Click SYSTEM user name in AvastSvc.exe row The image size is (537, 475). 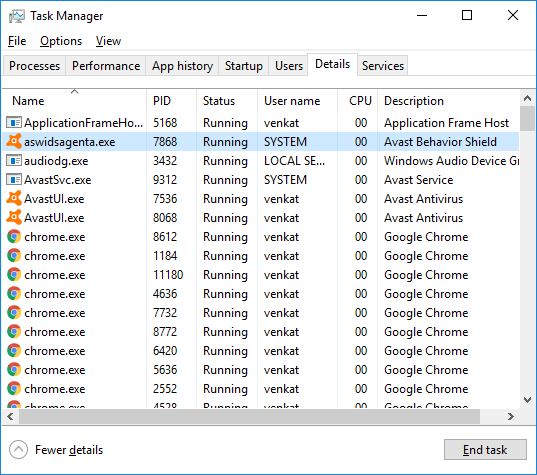285,179
